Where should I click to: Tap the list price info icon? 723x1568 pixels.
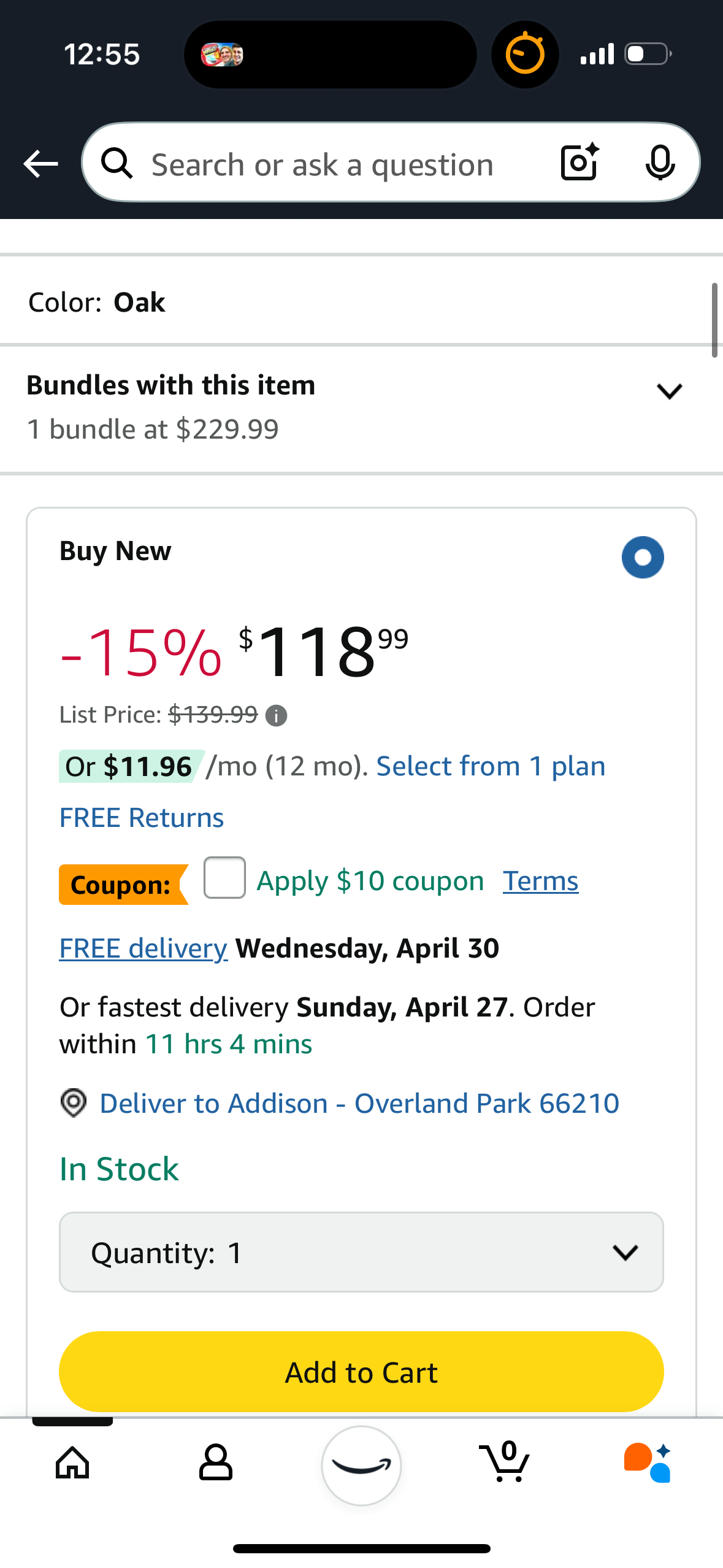(276, 715)
